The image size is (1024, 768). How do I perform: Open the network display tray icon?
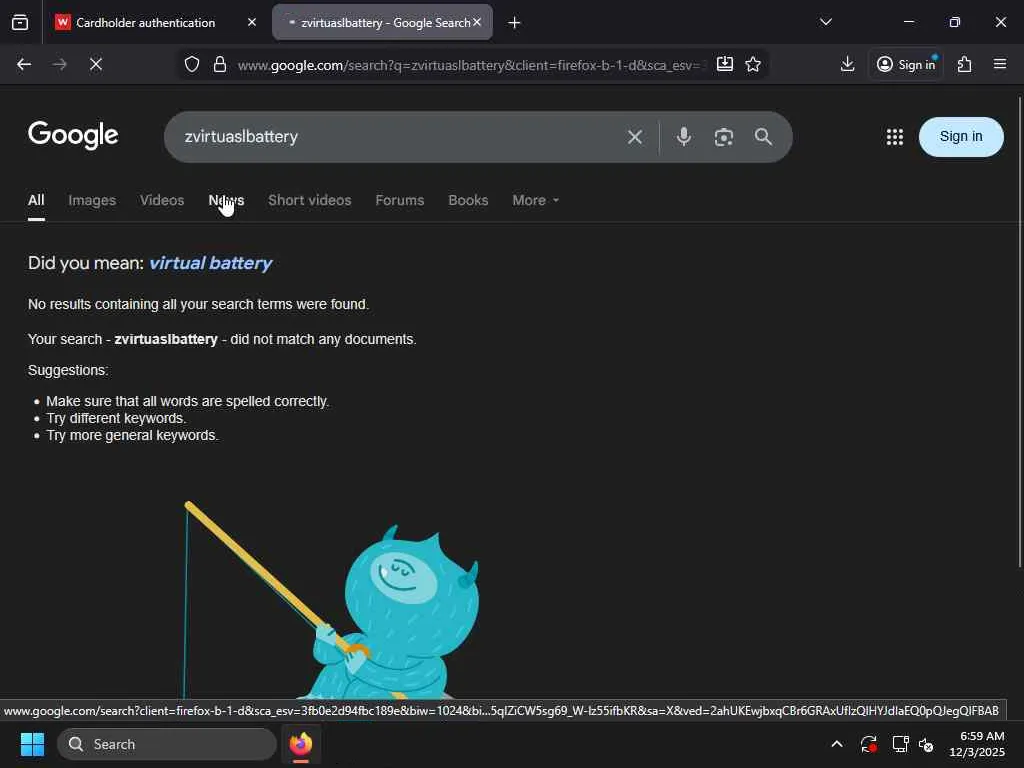[x=900, y=744]
